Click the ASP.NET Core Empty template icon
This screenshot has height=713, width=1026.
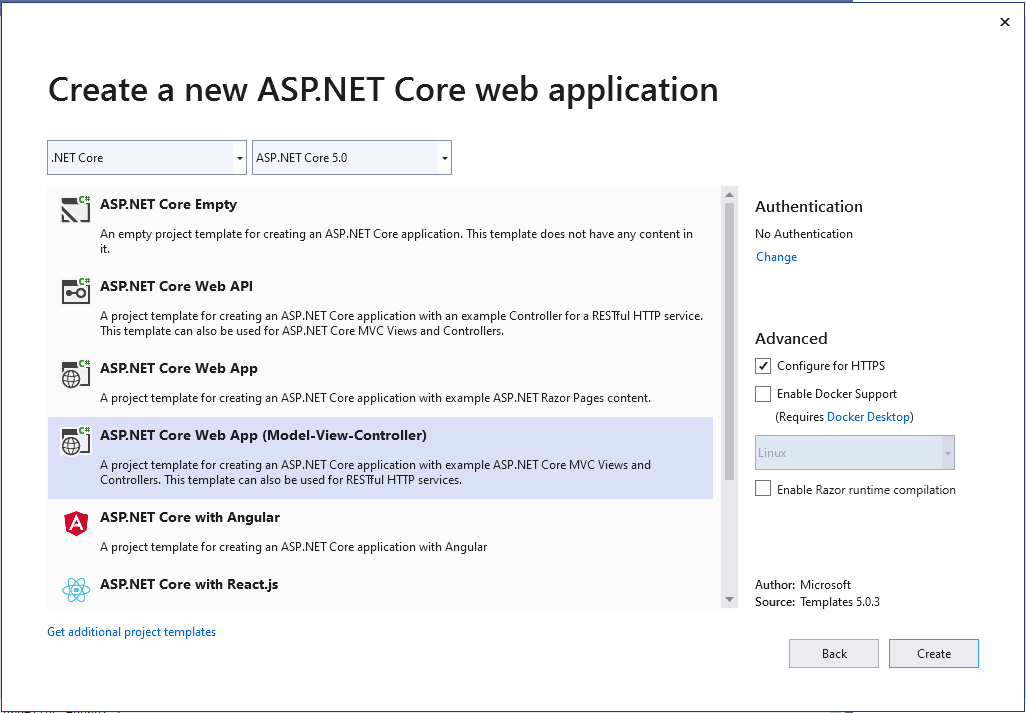tap(76, 208)
